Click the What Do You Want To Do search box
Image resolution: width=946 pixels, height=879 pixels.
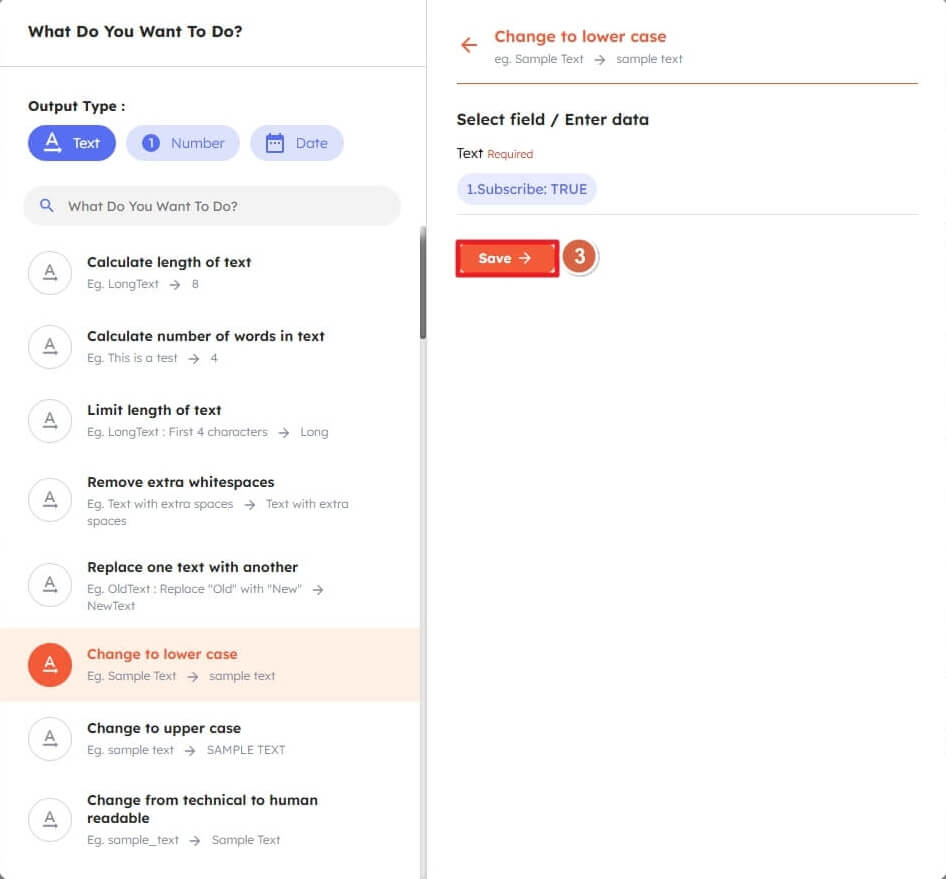(x=220, y=206)
